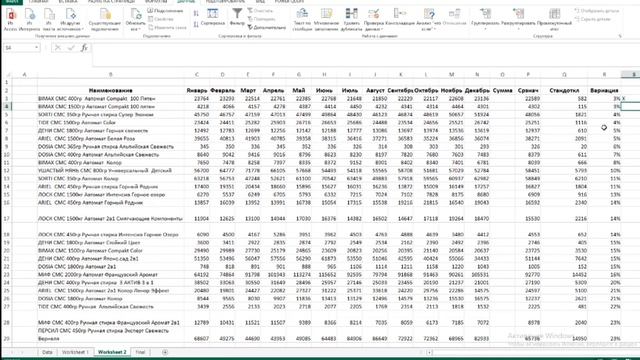Viewport: 640px width, 360px height.
Task: Click the 'Декабрь' header cell
Action: pyautogui.click(x=477, y=90)
